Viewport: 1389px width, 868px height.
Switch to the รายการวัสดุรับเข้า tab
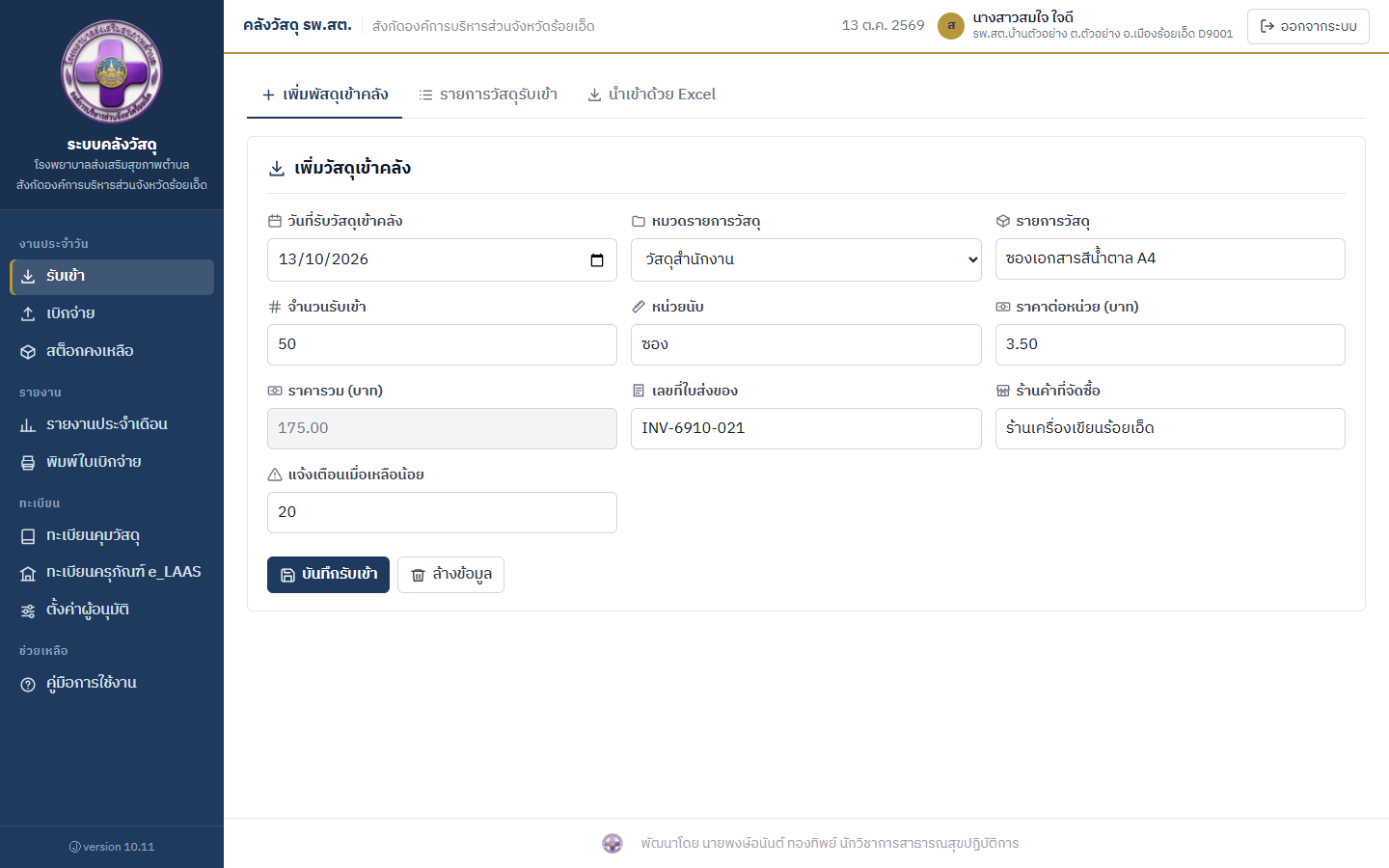coord(488,95)
